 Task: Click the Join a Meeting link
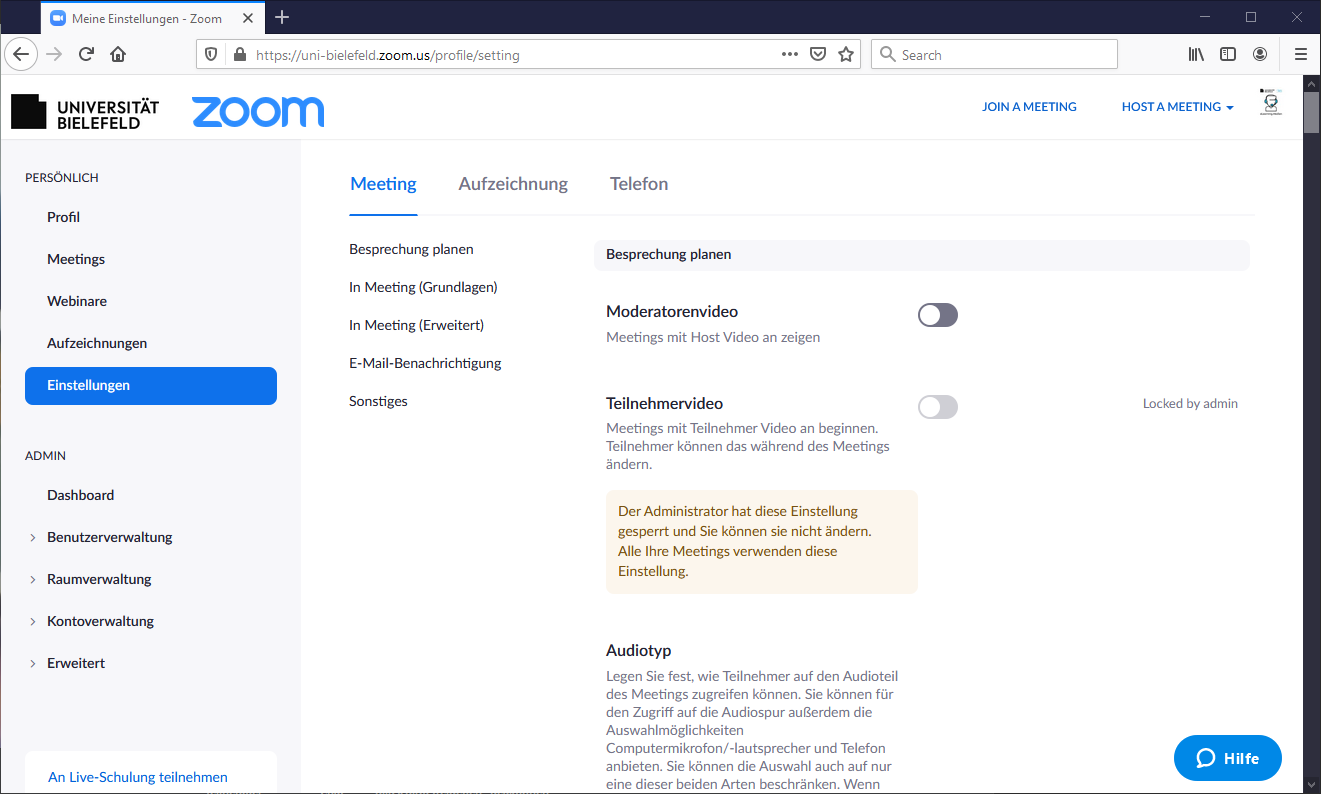click(1029, 107)
